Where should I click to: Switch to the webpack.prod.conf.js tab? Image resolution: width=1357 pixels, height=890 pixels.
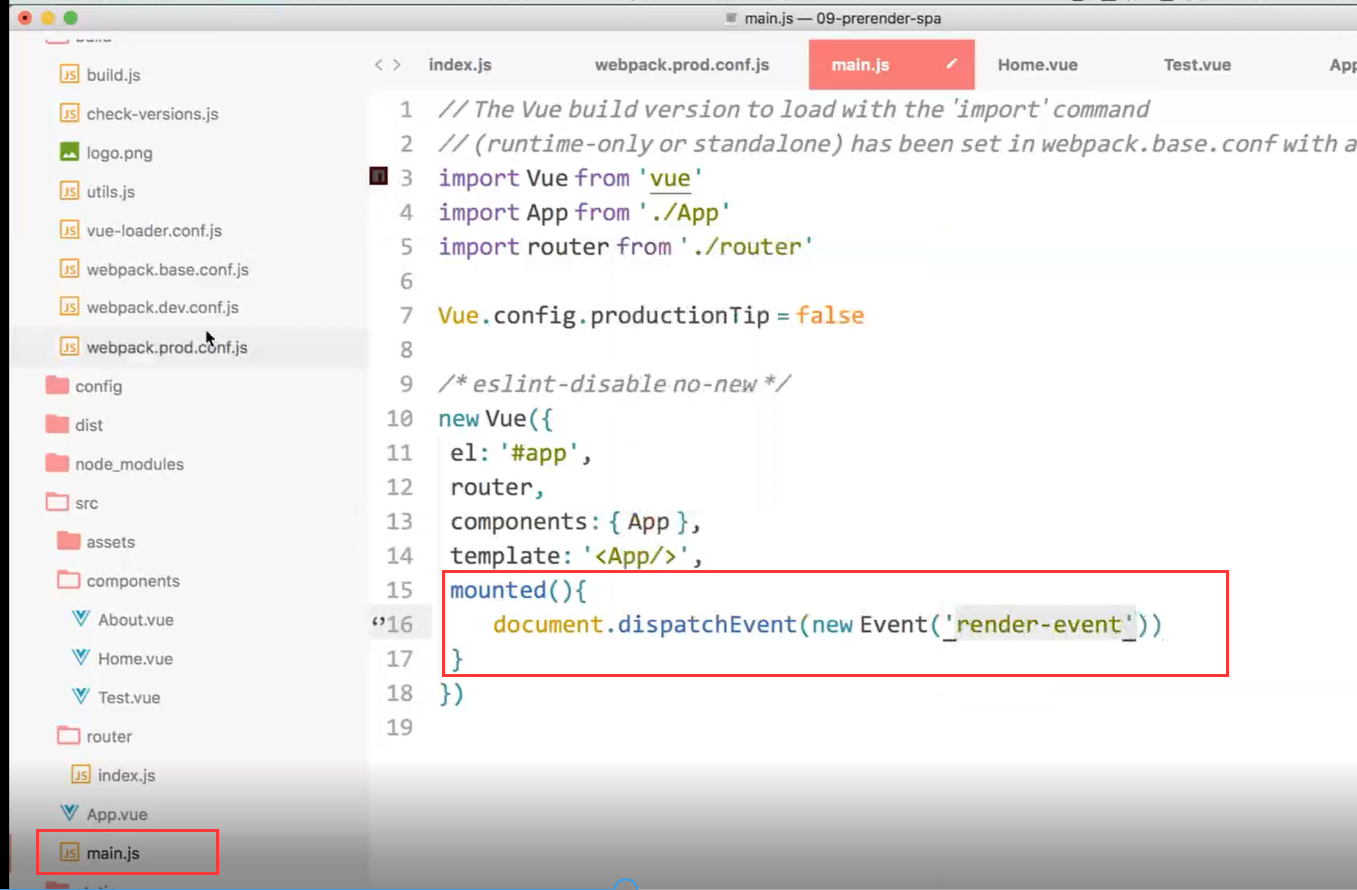(682, 64)
